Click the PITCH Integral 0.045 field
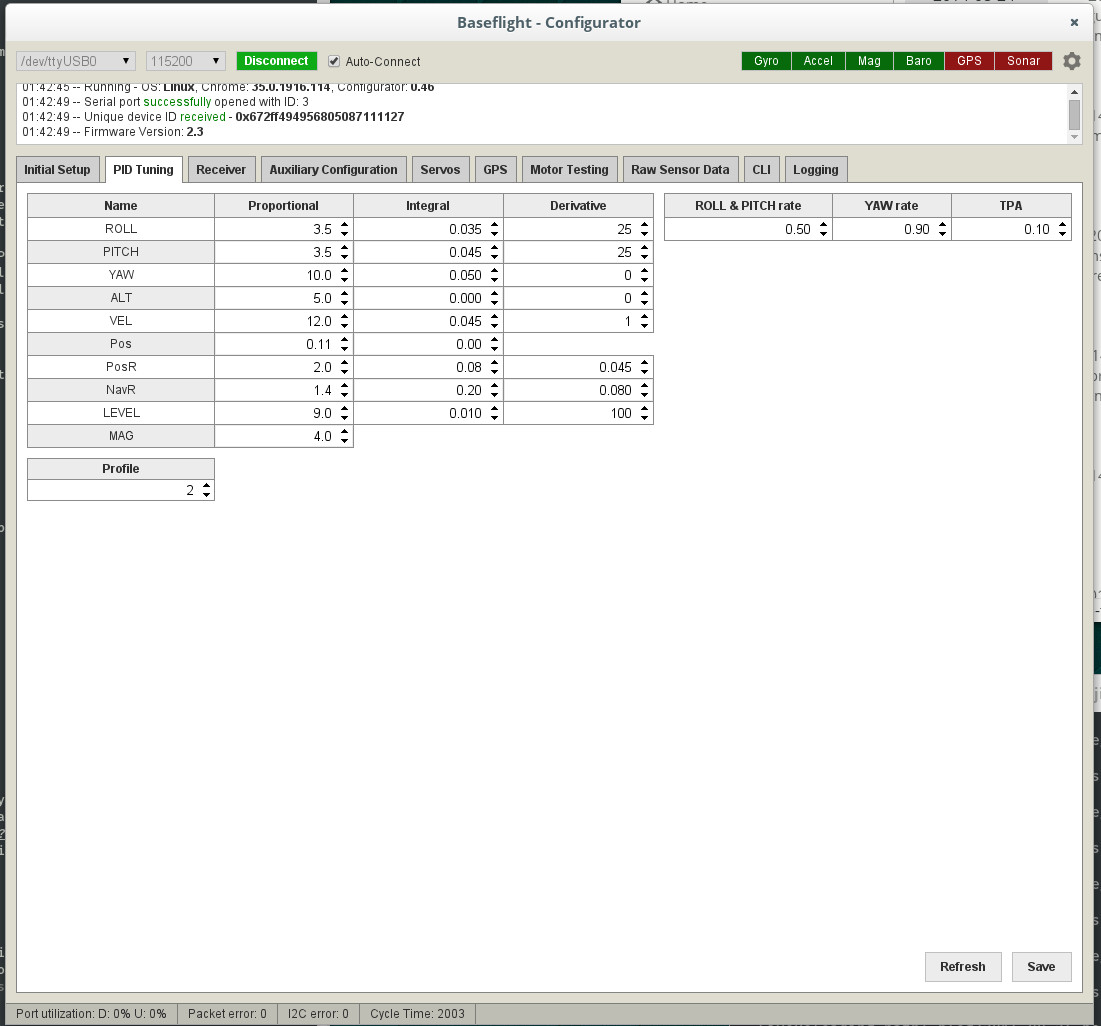Screen dimensions: 1101x1026 428,252
